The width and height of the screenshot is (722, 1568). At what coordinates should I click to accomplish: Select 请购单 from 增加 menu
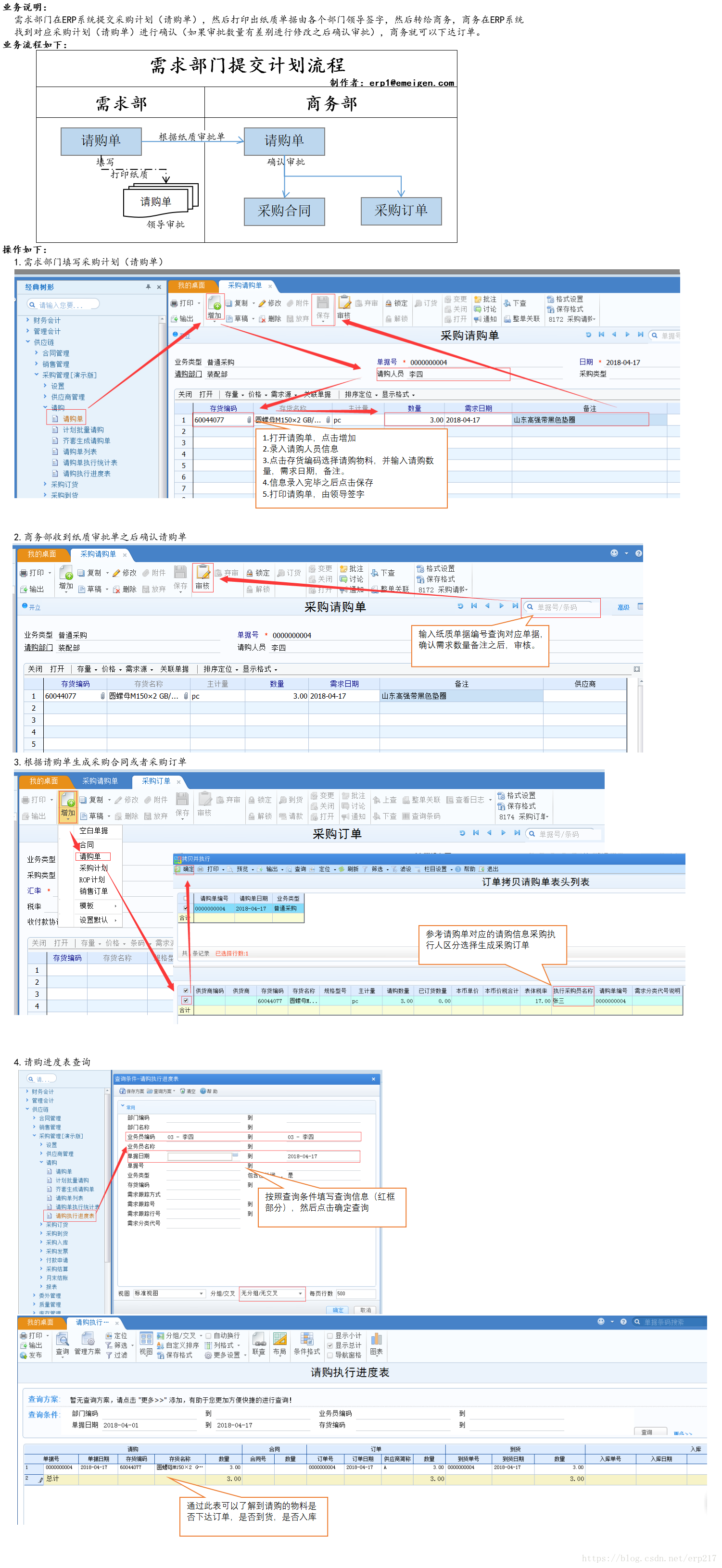coord(90,856)
